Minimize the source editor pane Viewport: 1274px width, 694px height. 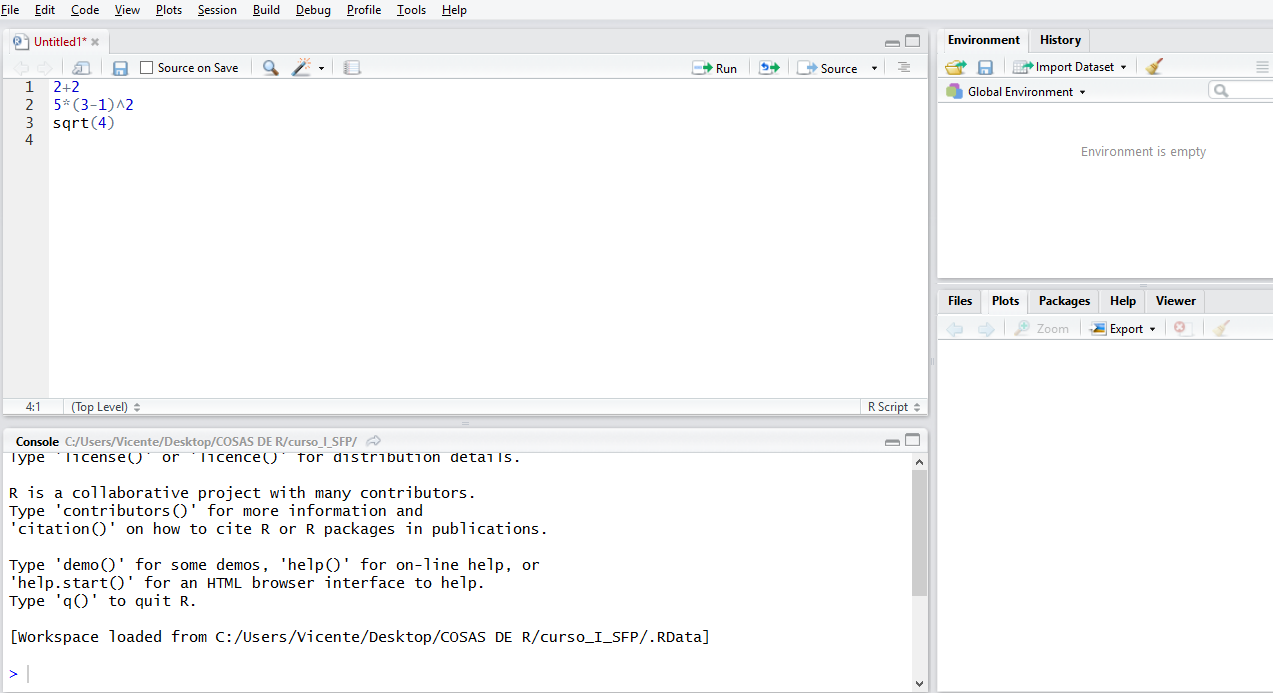point(892,42)
